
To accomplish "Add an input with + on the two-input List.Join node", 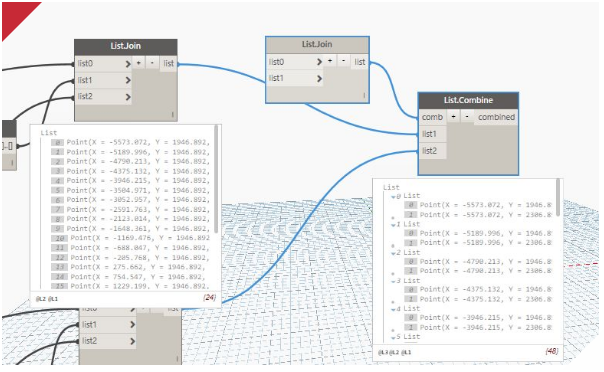I will pyautogui.click(x=330, y=61).
